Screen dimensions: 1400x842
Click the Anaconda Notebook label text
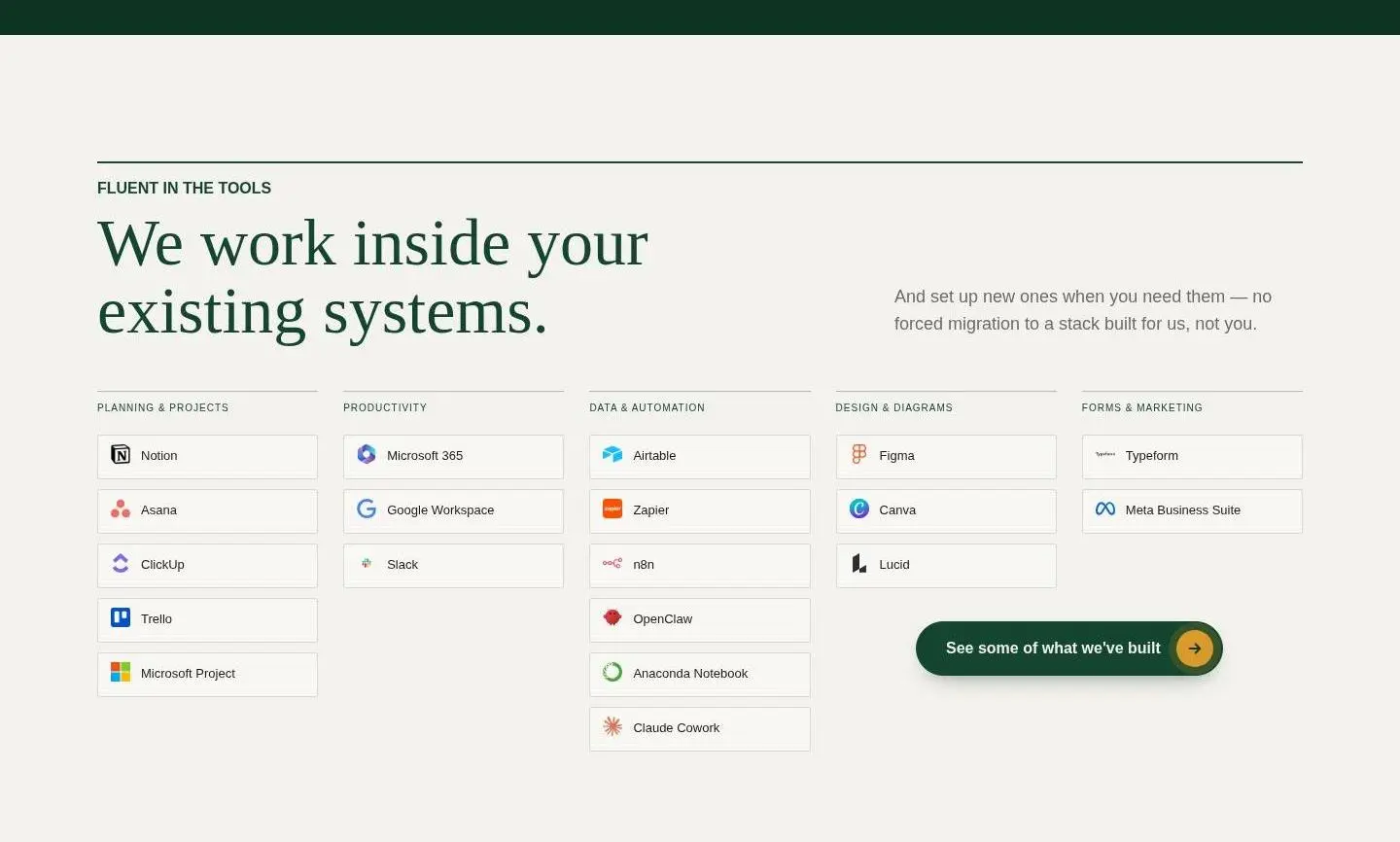690,673
